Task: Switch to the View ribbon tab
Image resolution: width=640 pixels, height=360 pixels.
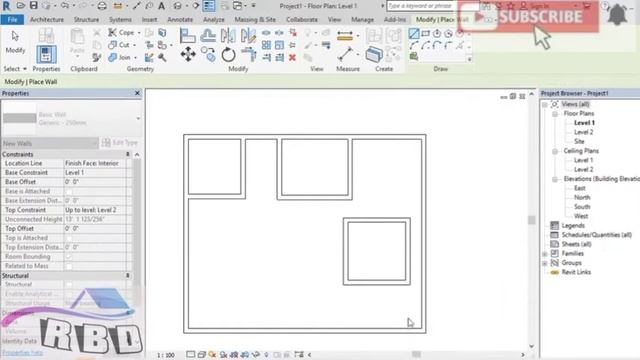Action: point(334,20)
